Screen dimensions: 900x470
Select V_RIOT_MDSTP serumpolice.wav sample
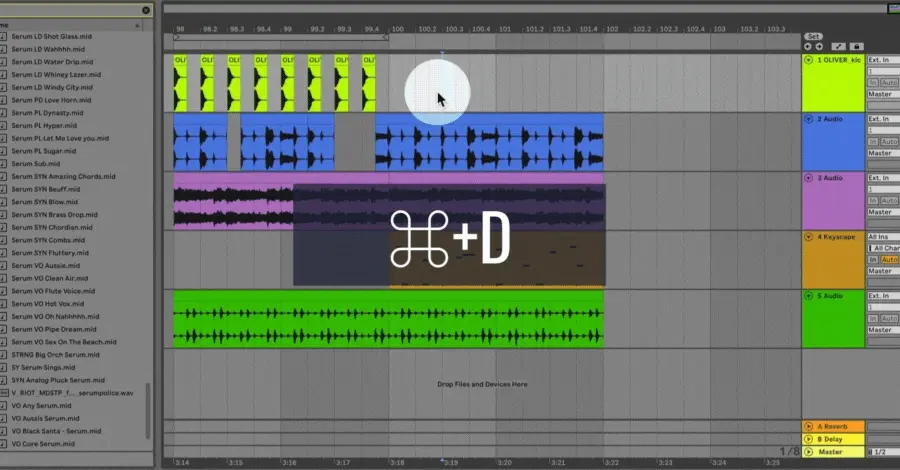click(72, 393)
